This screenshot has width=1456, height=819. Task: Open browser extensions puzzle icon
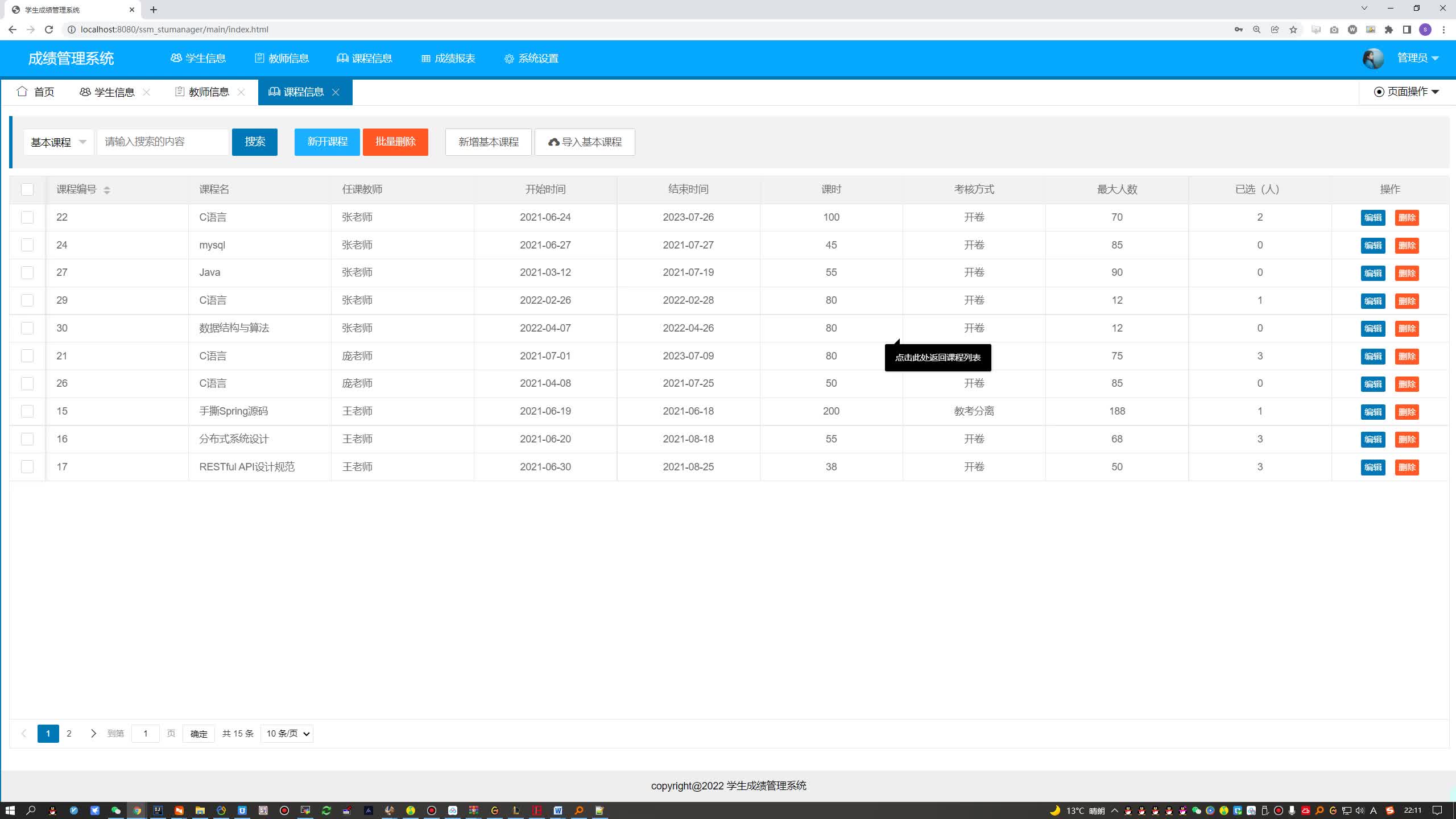(x=1389, y=30)
